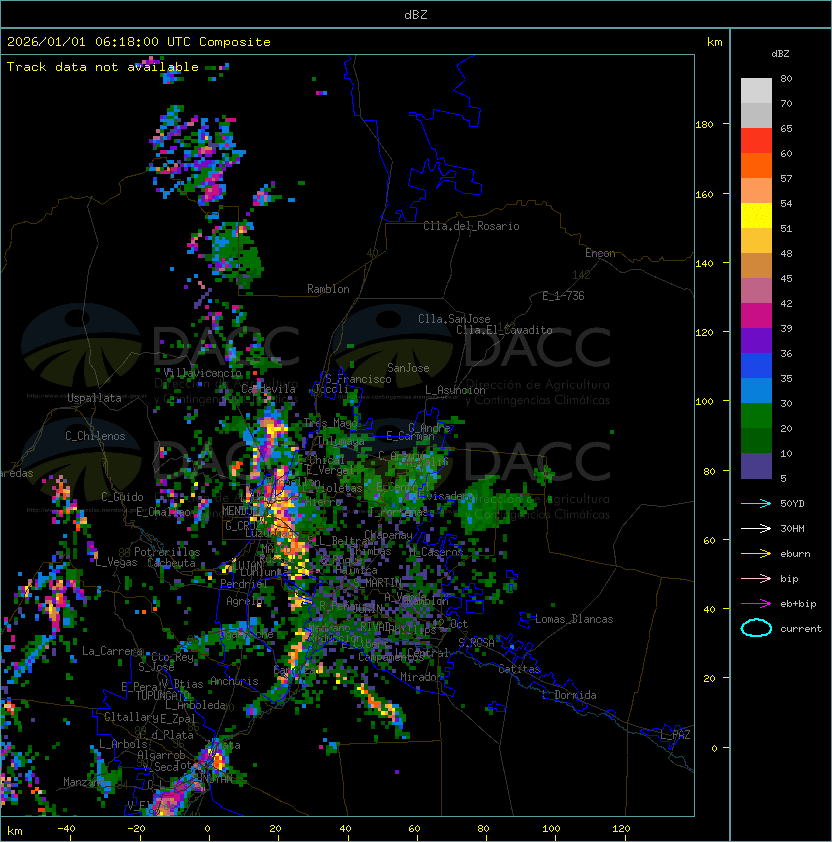The image size is (832, 842).
Task: Click the Anchoris map label
Action: (234, 681)
